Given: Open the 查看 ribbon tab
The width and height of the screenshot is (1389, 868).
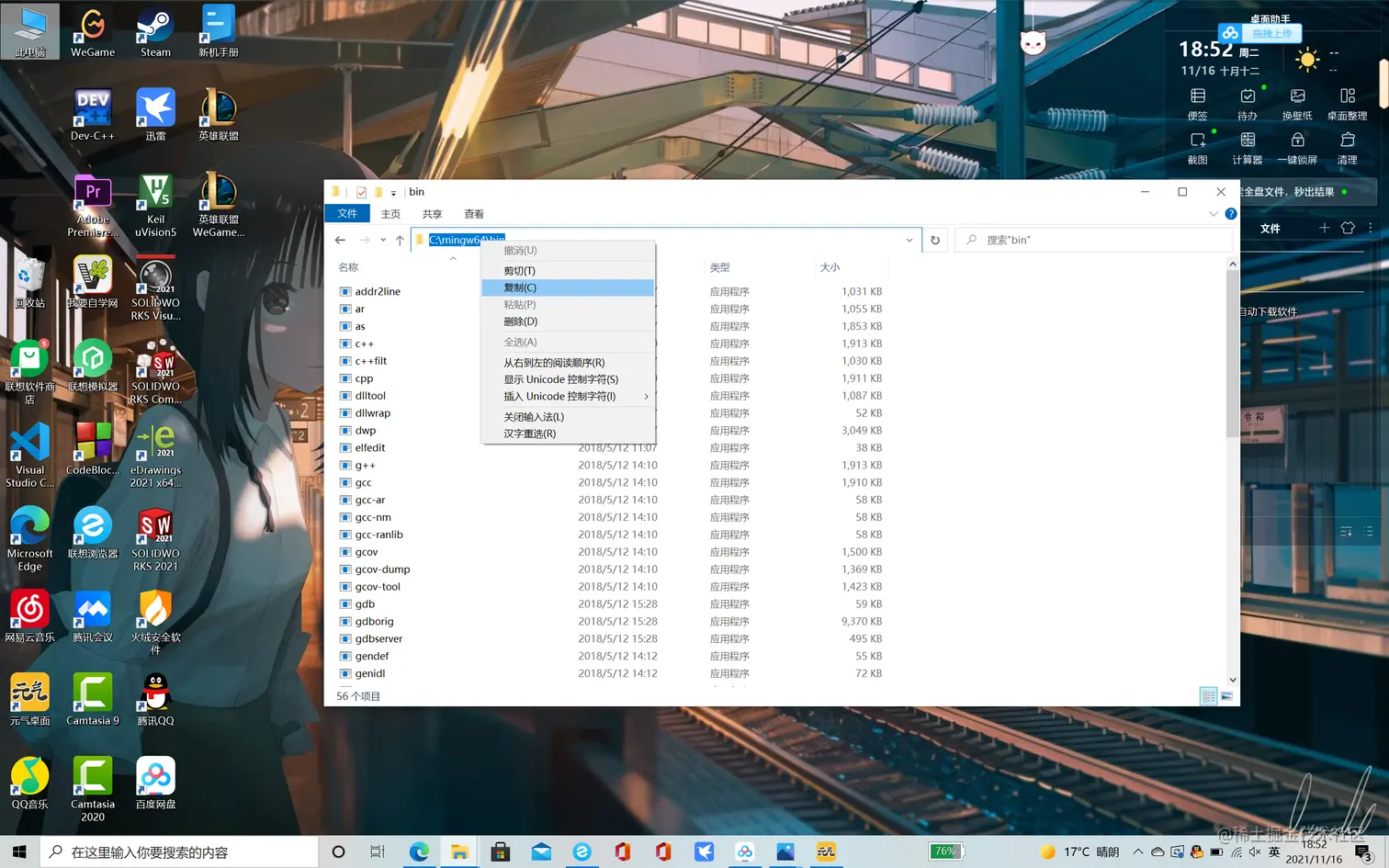Looking at the screenshot, I should [474, 214].
